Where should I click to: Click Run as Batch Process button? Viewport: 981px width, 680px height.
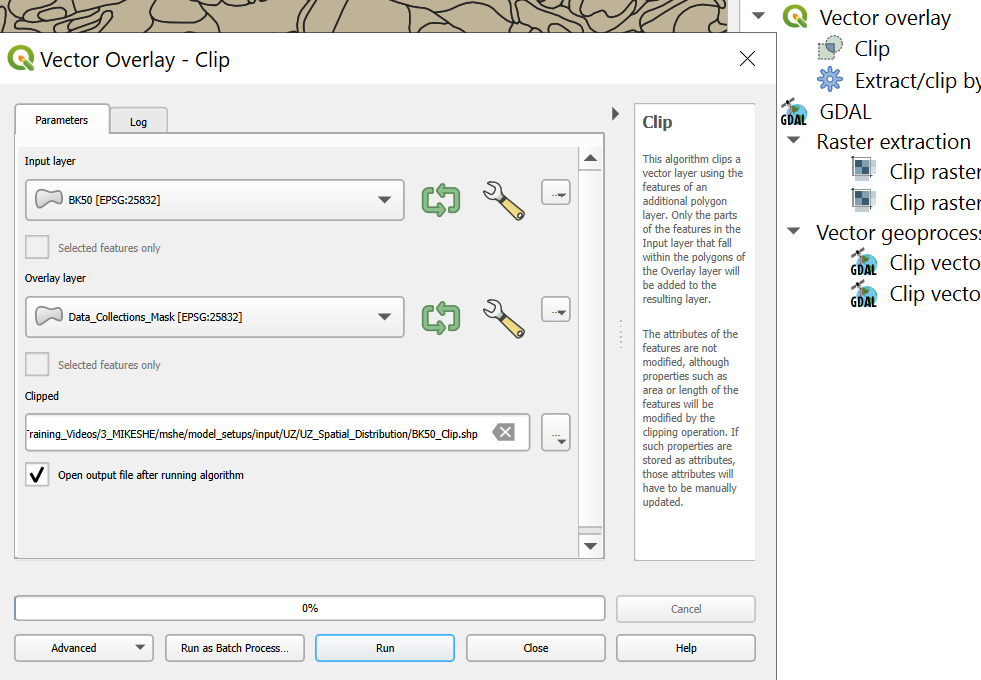click(235, 648)
